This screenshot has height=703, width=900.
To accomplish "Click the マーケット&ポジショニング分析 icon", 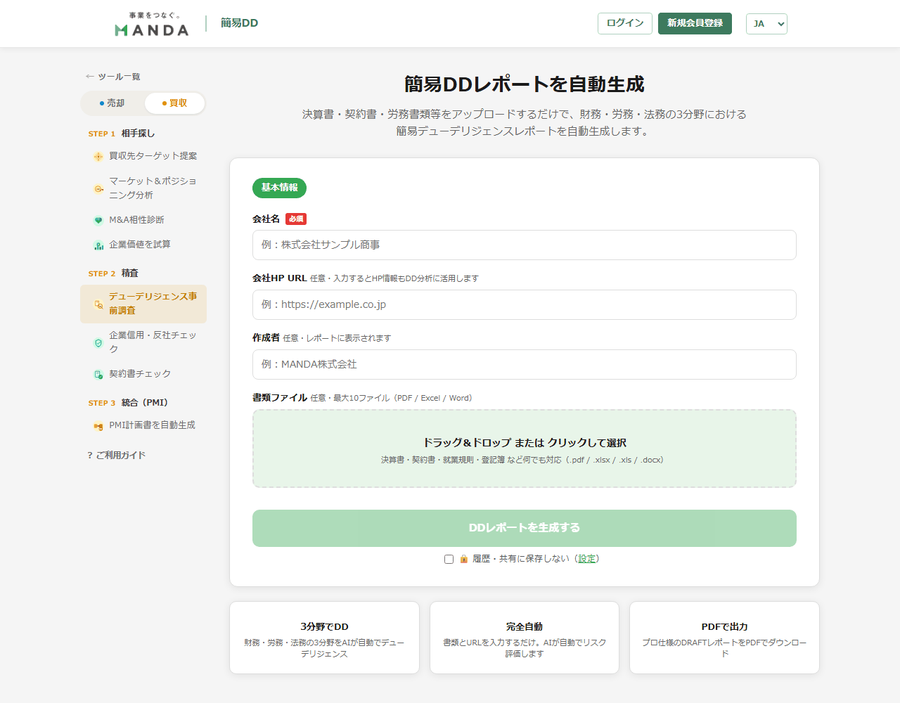I will pos(98,189).
